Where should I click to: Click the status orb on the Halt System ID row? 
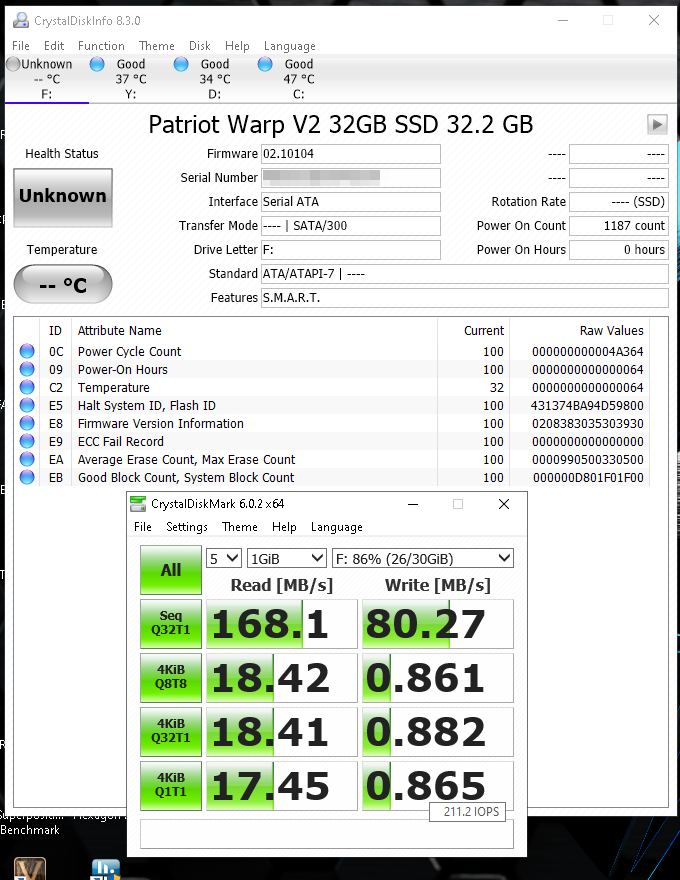27,405
